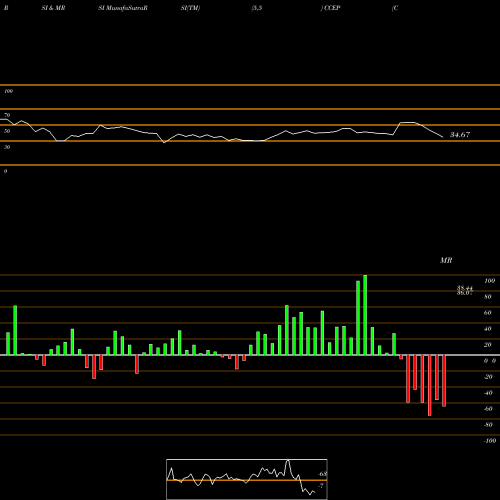This screenshot has height=500, width=500.
Task: Click the RSI value 34.67 label
Action: (x=460, y=135)
